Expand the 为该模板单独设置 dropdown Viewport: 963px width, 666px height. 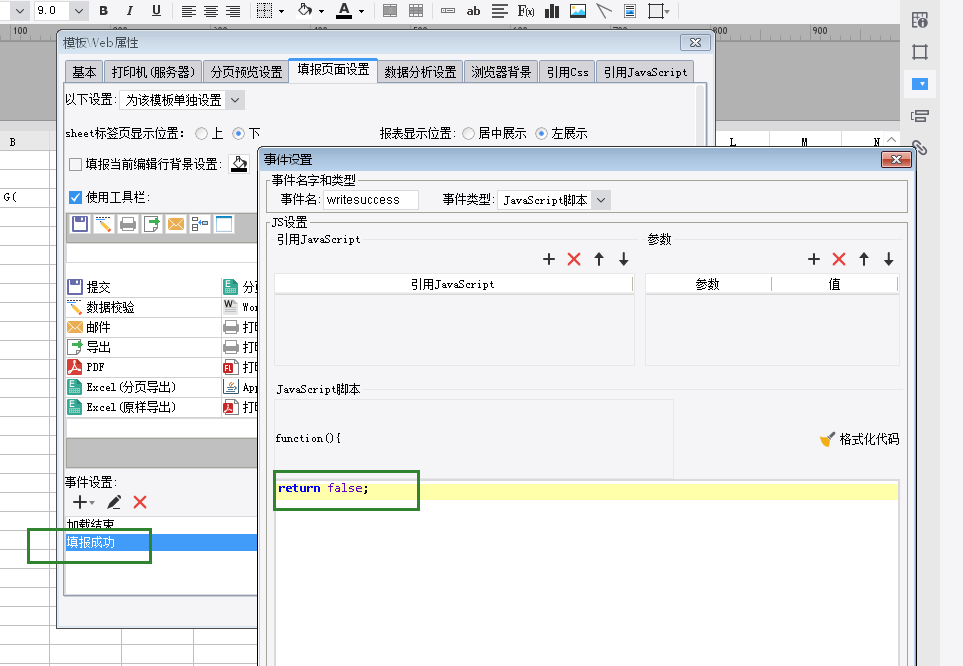(x=234, y=100)
